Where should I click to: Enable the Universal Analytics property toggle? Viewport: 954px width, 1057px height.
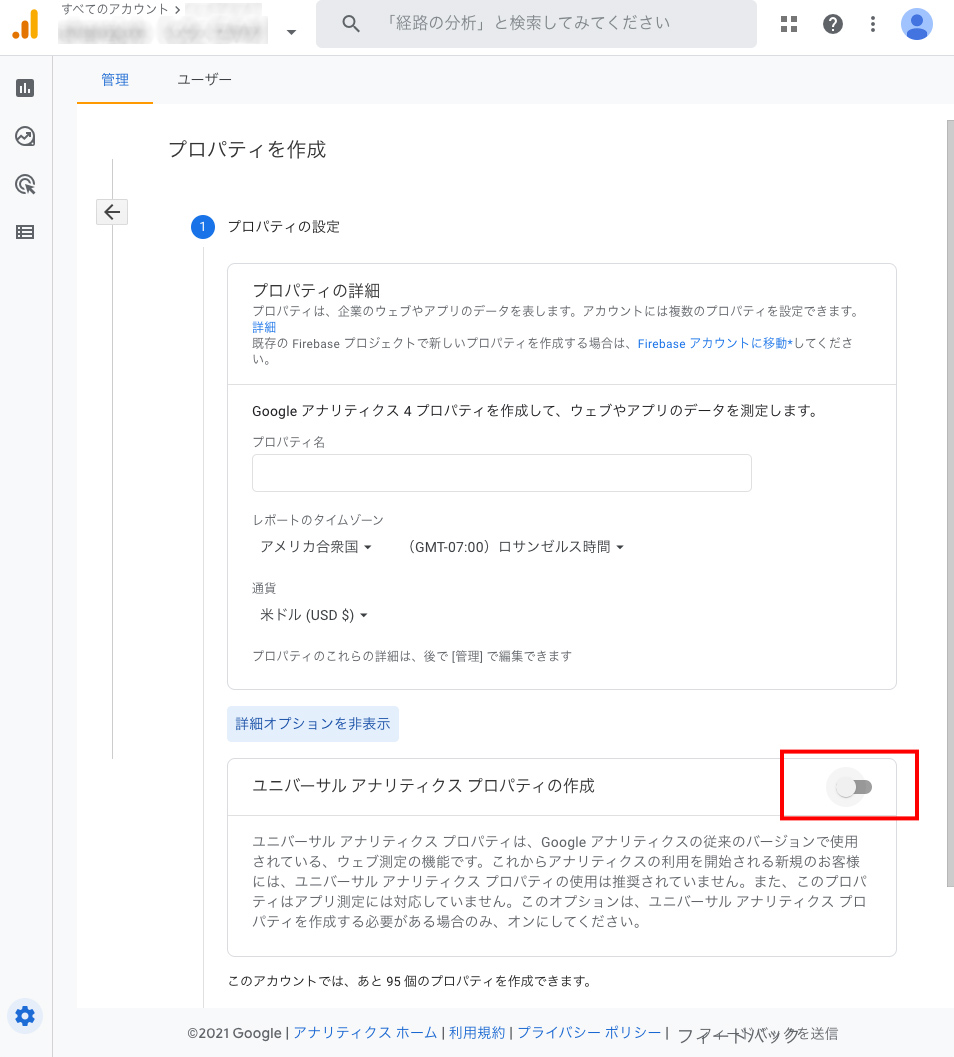click(x=854, y=787)
